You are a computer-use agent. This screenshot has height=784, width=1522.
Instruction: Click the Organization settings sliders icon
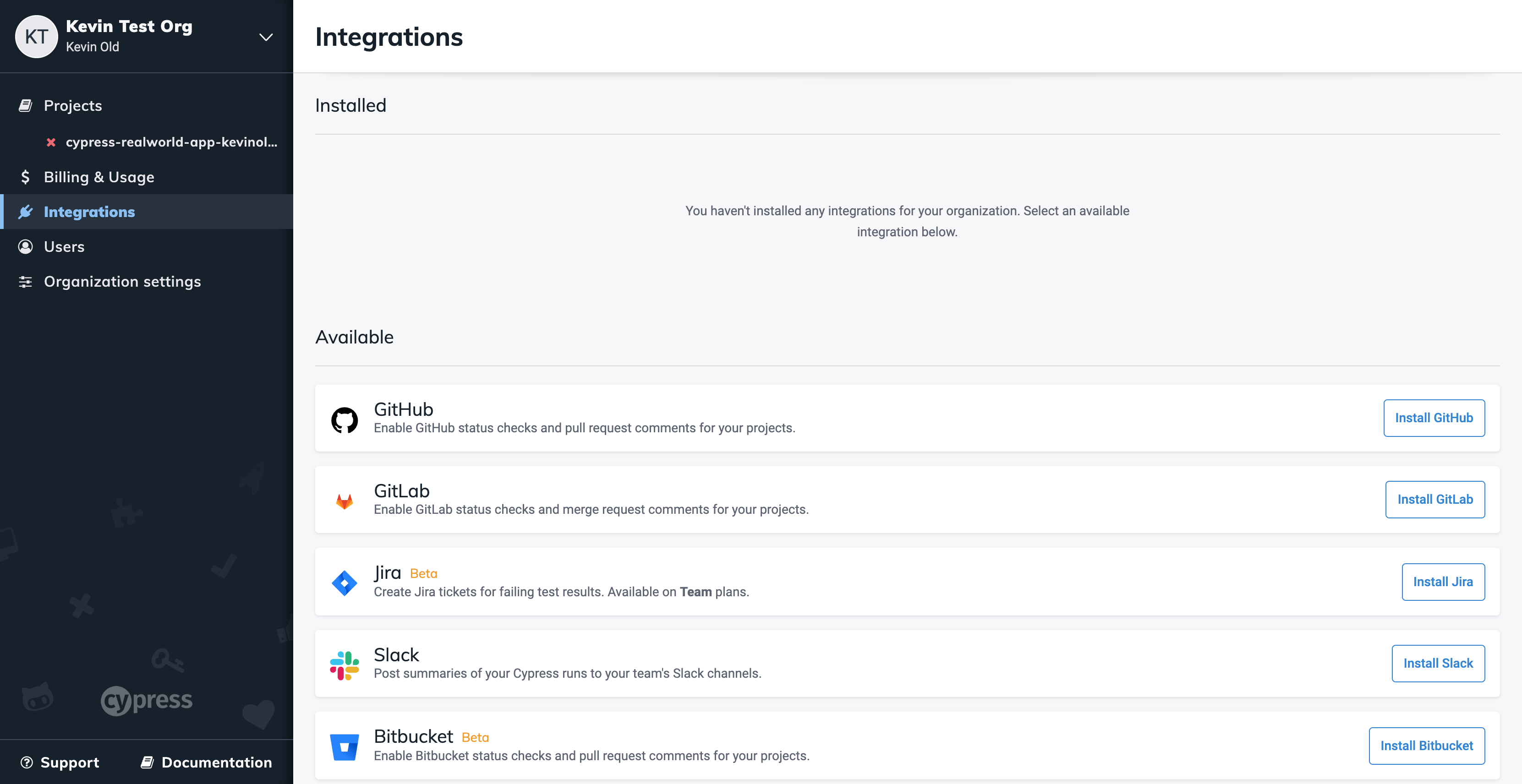point(25,281)
